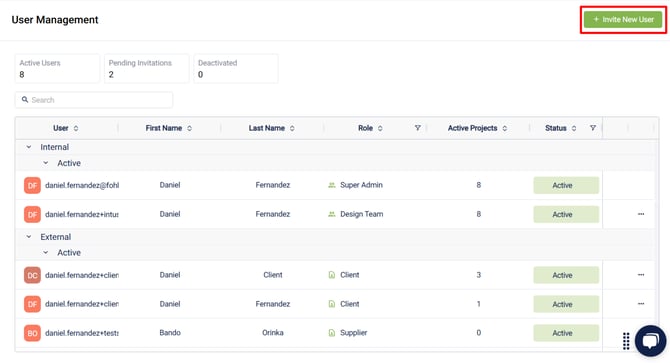
Task: Collapse the External group
Action: (x=29, y=237)
